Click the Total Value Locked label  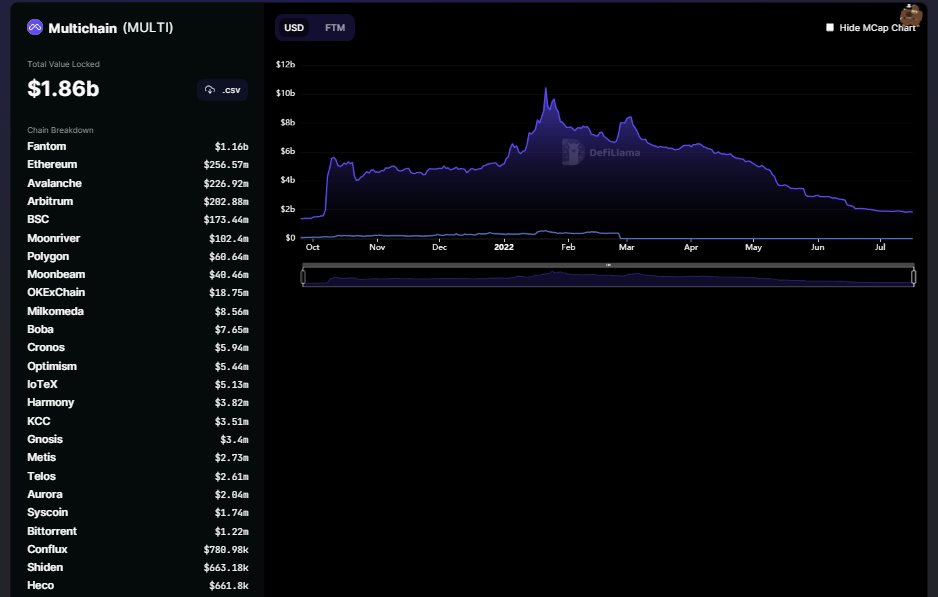pos(63,64)
